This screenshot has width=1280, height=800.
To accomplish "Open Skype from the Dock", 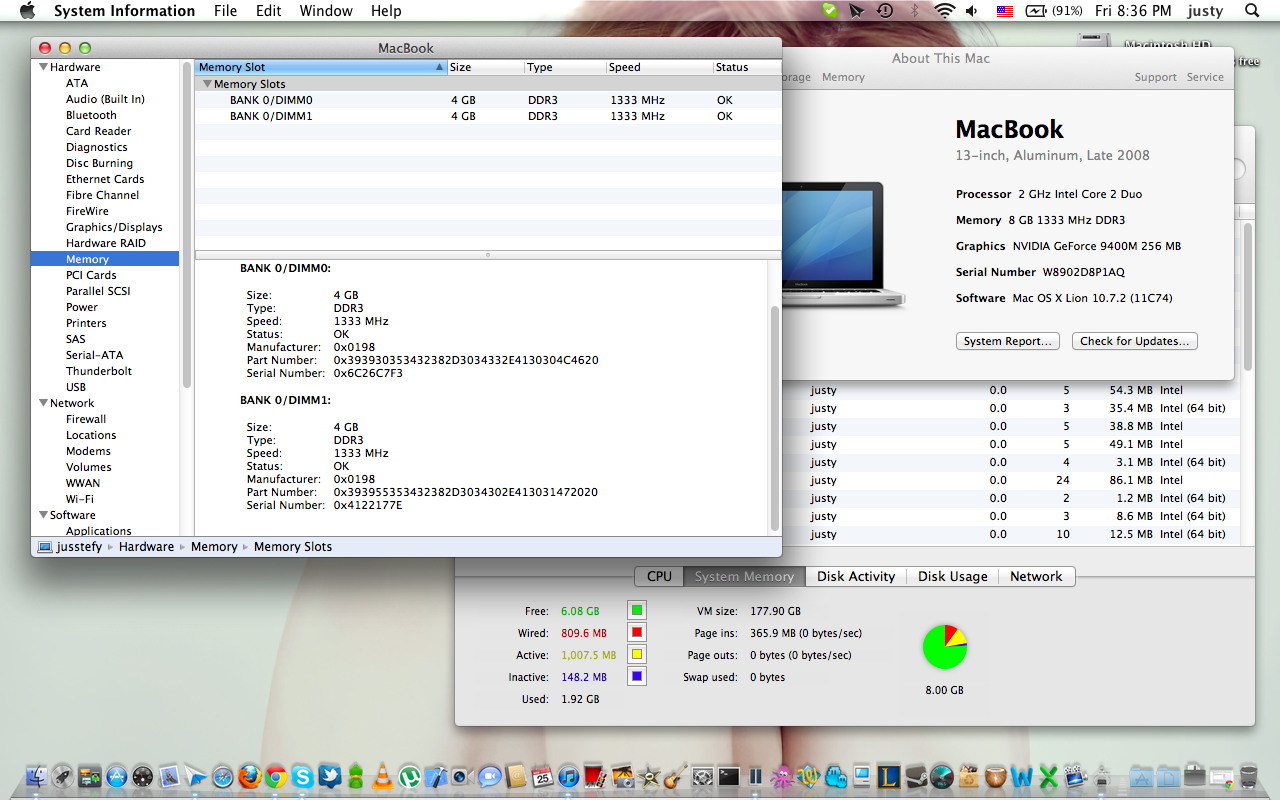I will tap(302, 776).
